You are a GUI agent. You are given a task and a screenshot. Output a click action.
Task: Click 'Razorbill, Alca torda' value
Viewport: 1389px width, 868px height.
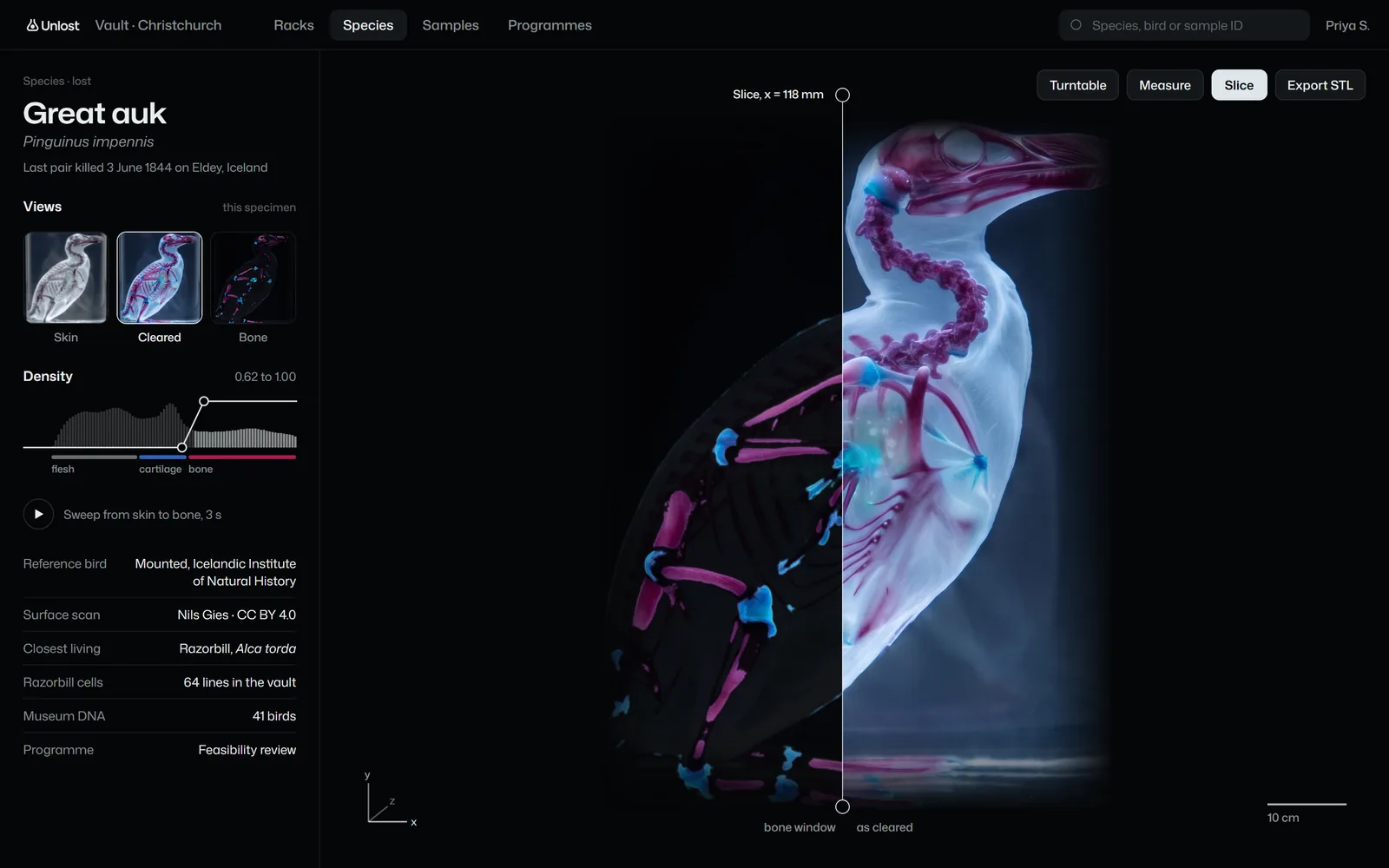click(x=238, y=648)
